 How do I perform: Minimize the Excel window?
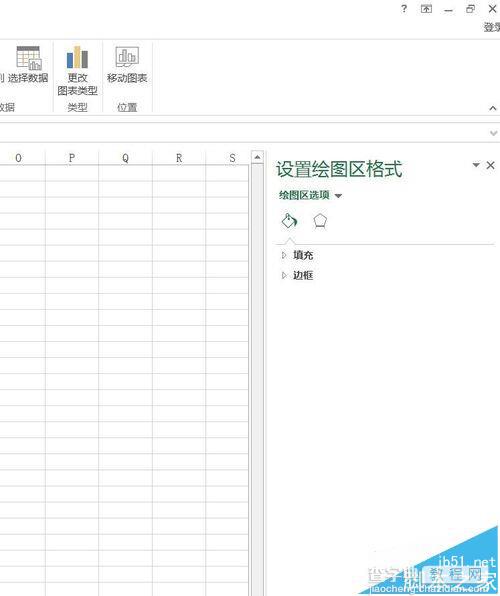pos(449,9)
